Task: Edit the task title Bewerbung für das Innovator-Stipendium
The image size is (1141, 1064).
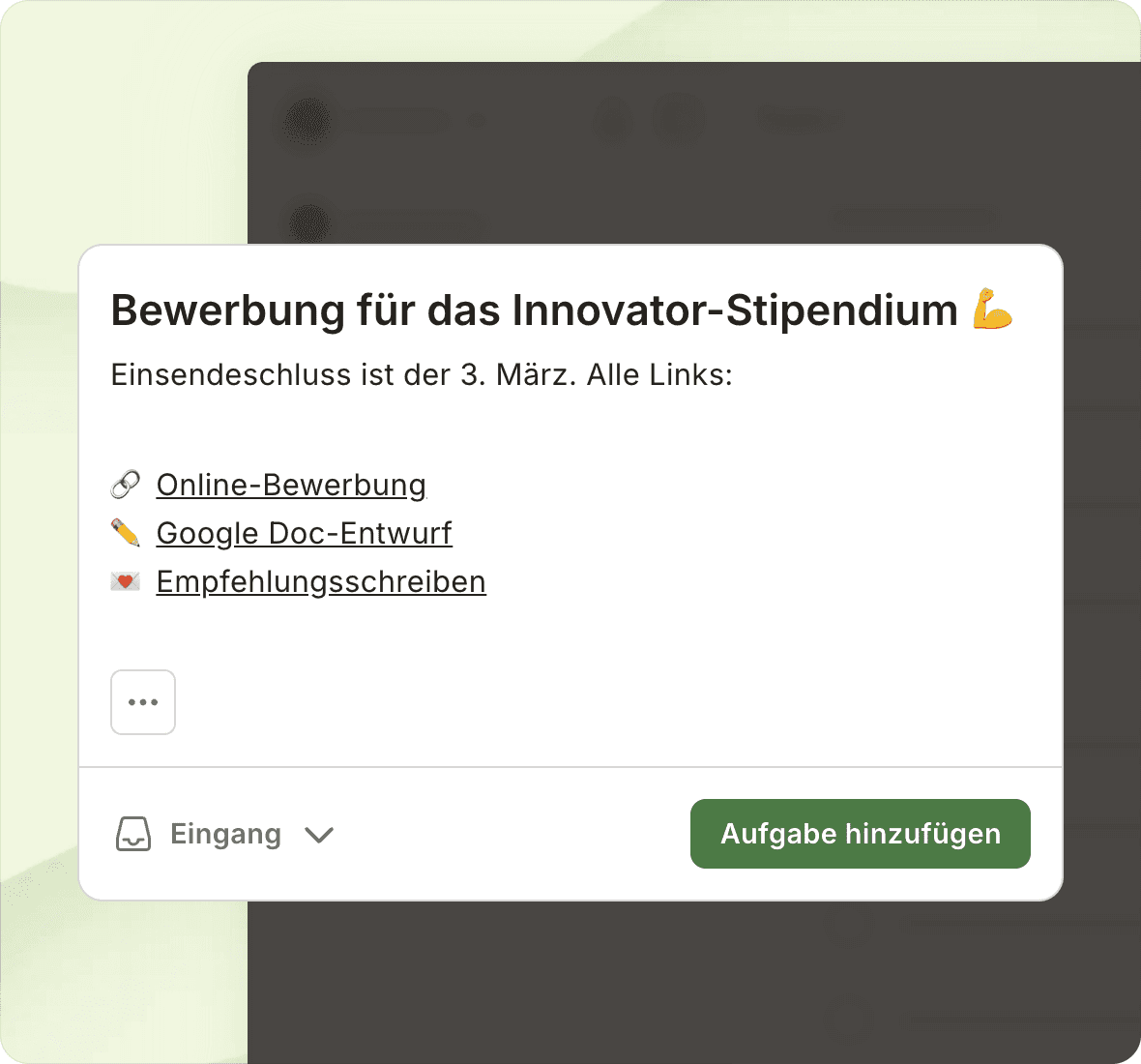Action: tap(534, 310)
